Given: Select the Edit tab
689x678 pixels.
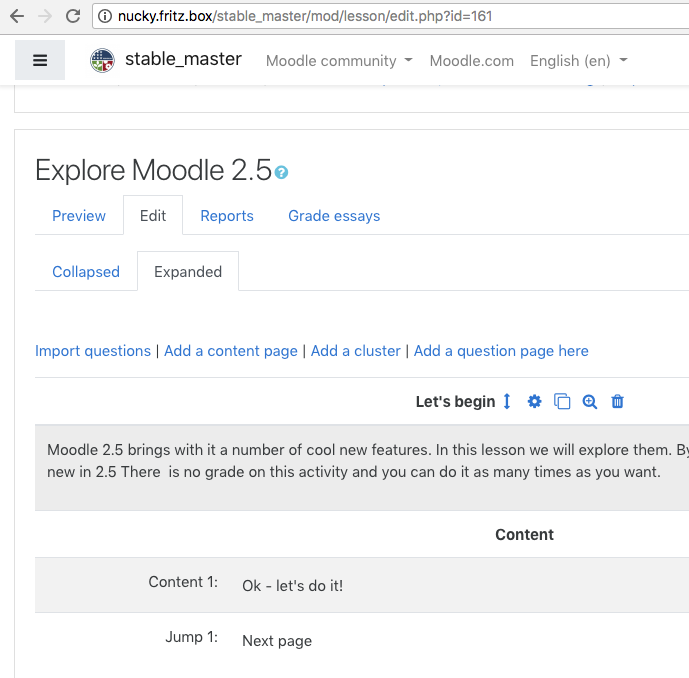Looking at the screenshot, I should click(153, 216).
